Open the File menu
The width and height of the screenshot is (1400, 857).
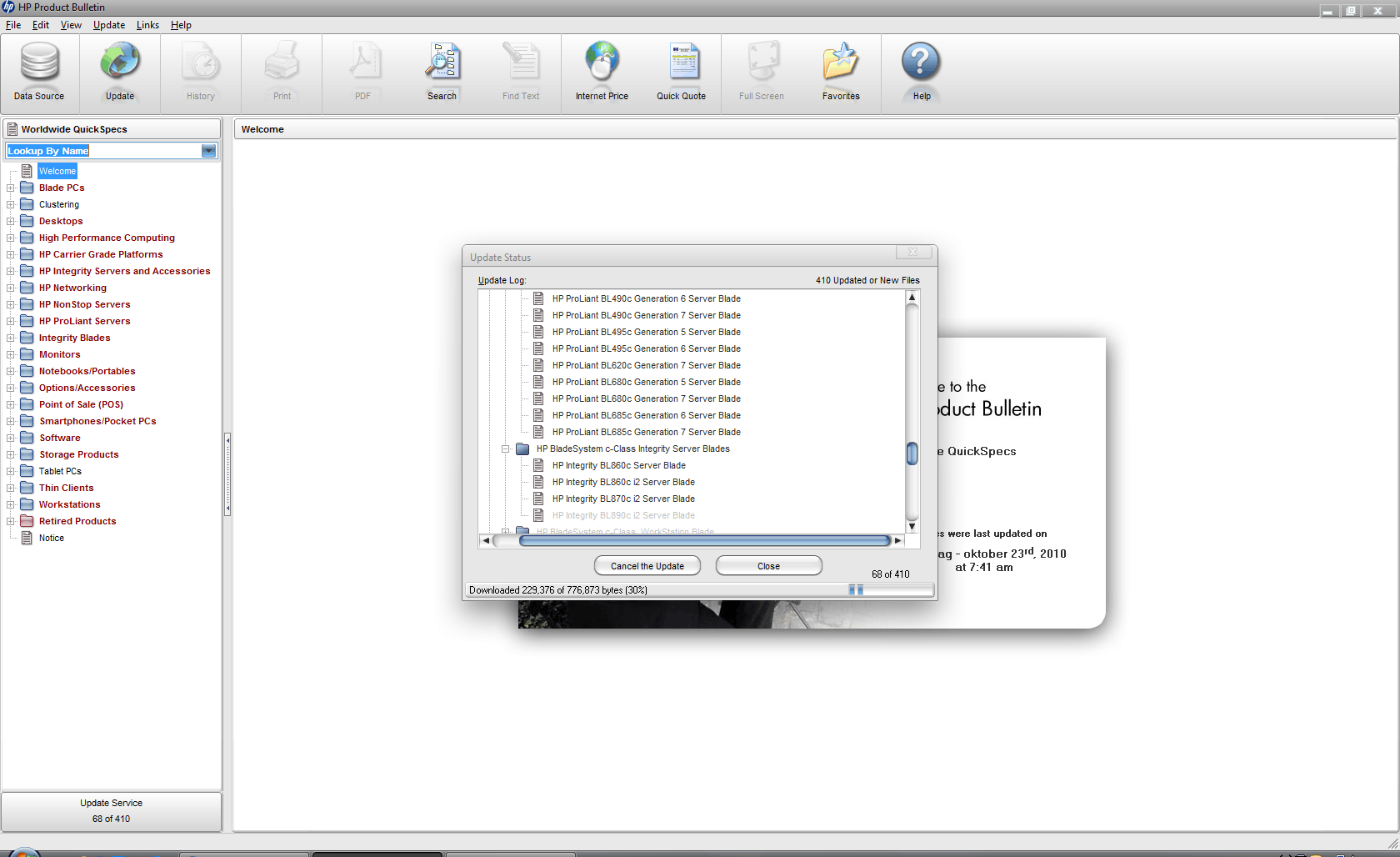pyautogui.click(x=13, y=25)
